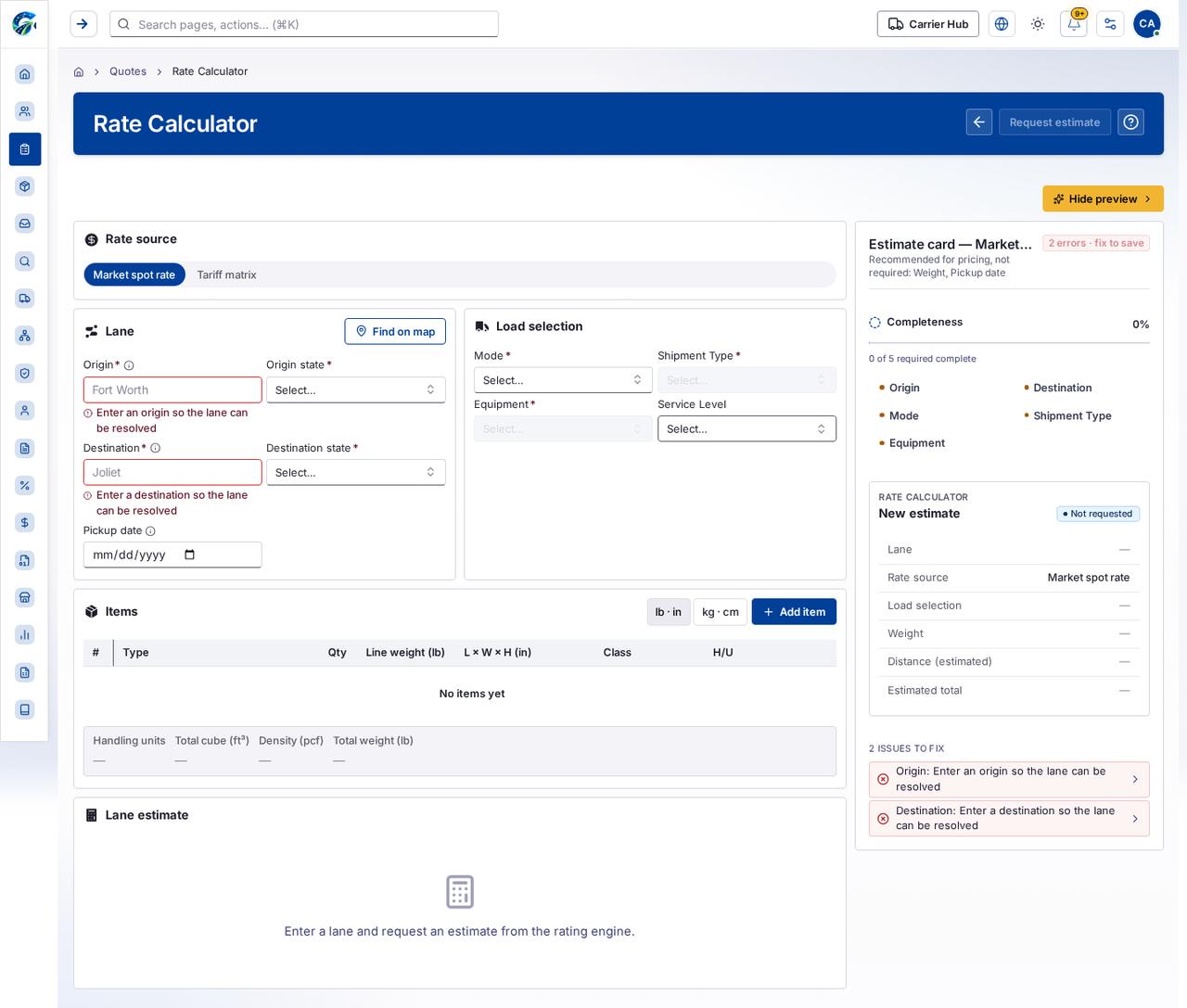Click the notifications bell icon

1074,24
